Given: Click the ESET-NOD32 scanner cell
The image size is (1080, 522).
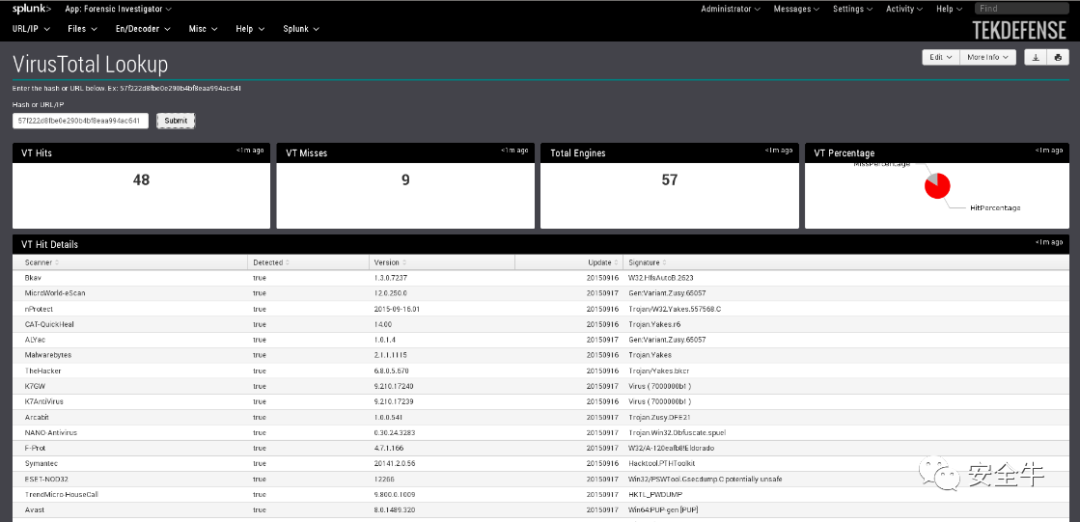Looking at the screenshot, I should [47, 479].
